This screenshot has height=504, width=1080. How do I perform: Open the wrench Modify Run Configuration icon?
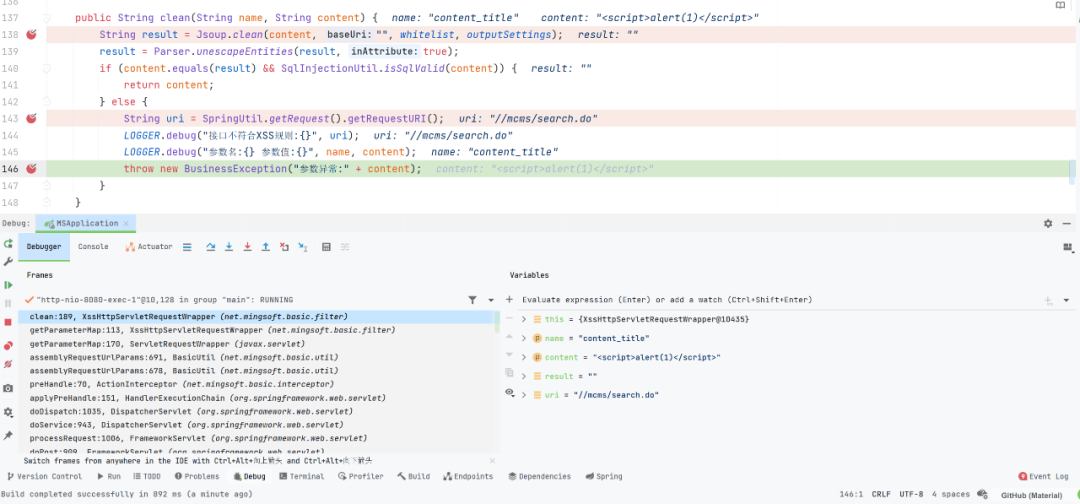pos(8,262)
